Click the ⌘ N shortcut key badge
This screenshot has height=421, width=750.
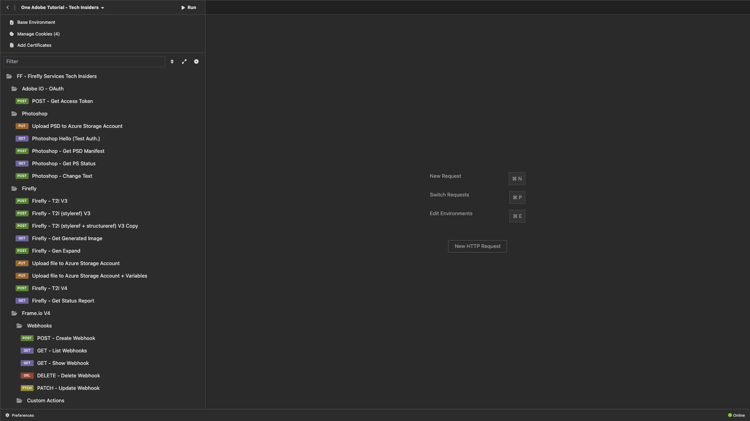[x=517, y=179]
